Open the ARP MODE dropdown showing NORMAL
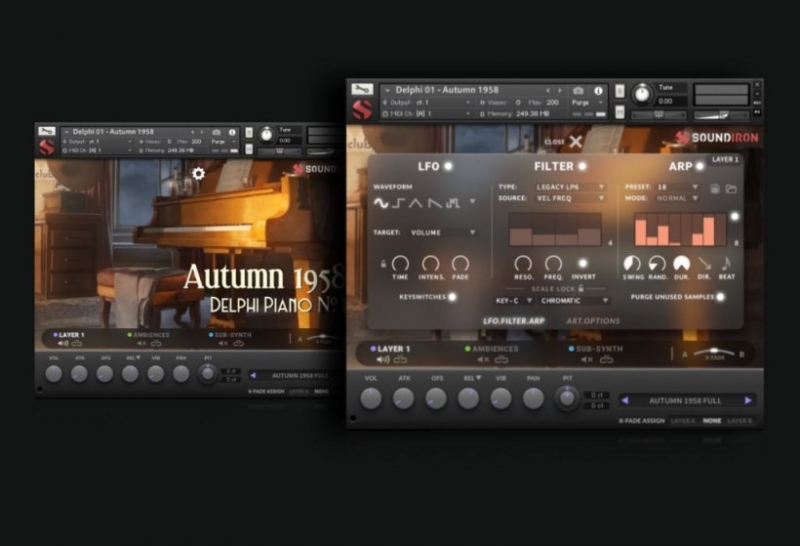The image size is (800, 546). click(677, 198)
